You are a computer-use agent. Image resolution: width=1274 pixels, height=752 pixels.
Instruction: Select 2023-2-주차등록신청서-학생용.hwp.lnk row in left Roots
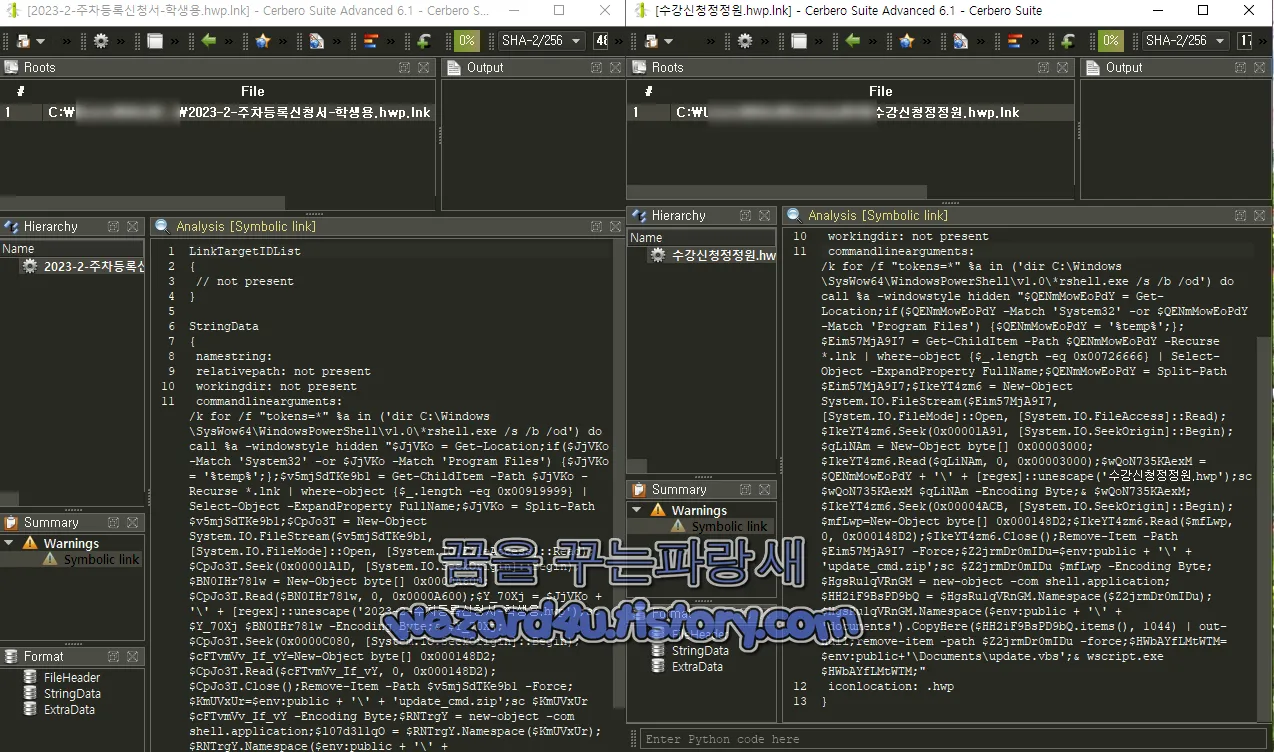click(x=218, y=112)
